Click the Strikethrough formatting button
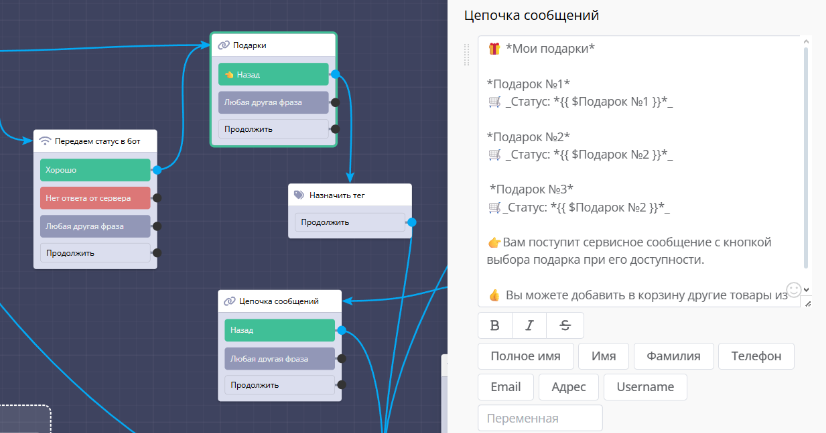826x433 pixels. click(565, 325)
